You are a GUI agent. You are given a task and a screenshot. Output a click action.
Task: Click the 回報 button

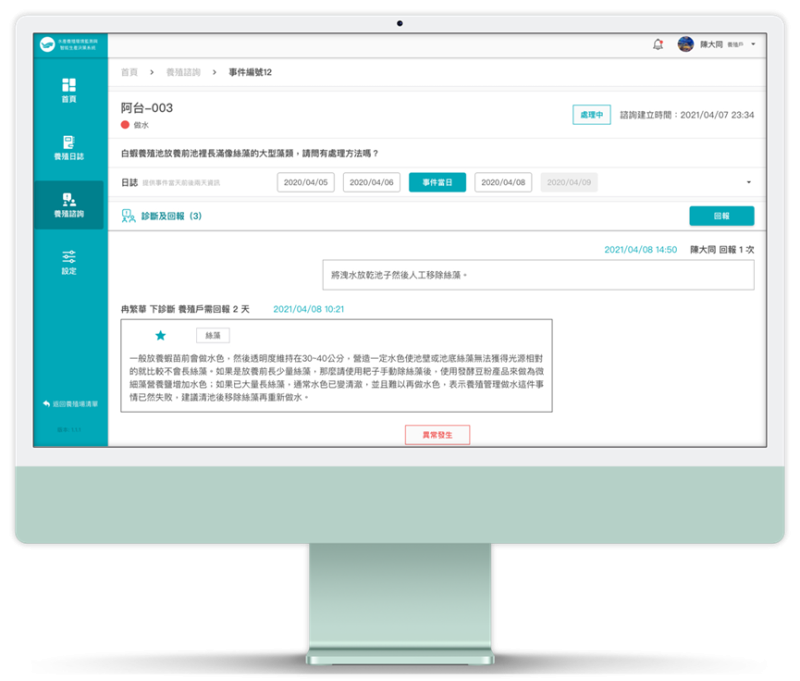tap(721, 215)
